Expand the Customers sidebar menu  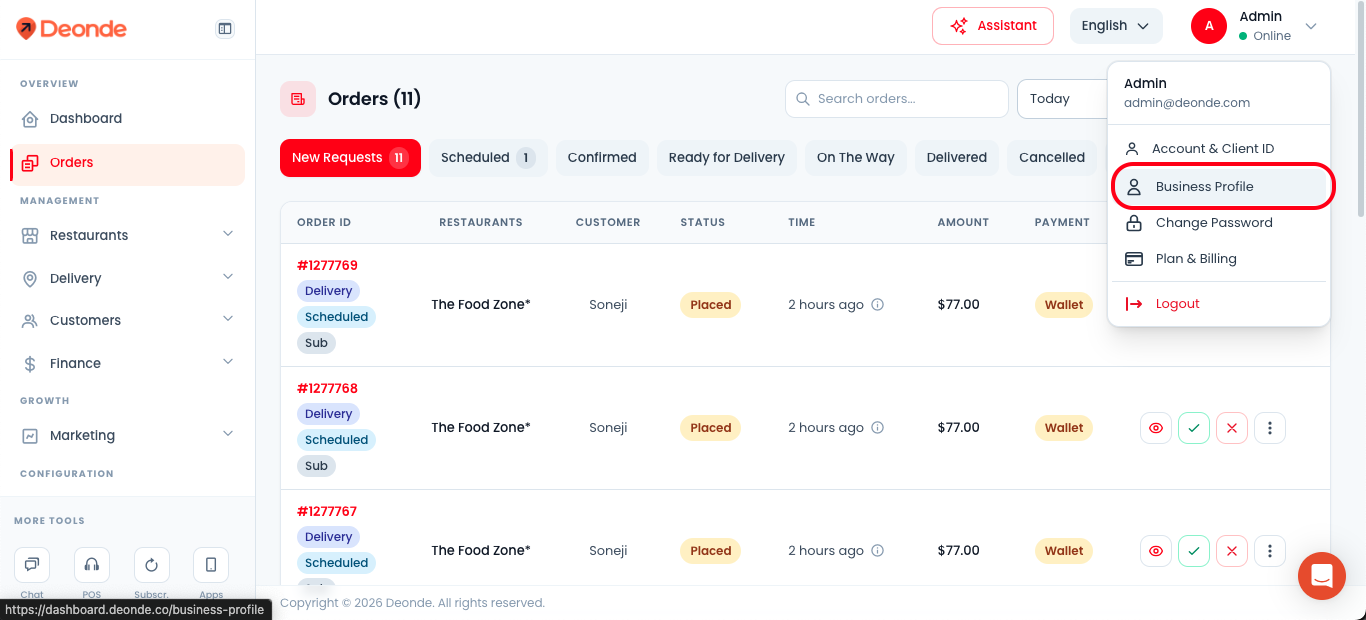pos(127,320)
